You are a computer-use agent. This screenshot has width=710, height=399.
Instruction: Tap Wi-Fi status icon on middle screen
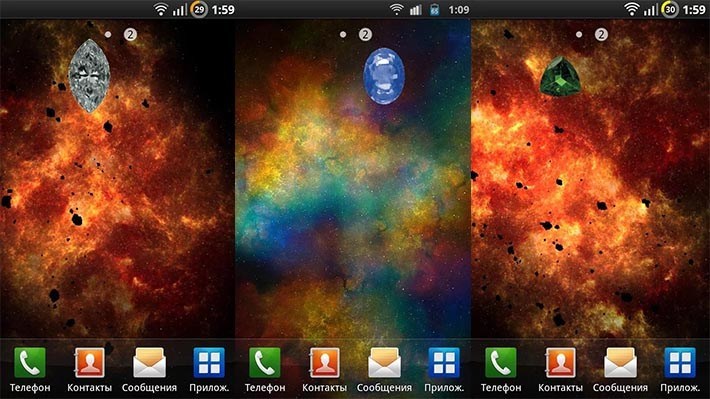pos(397,10)
